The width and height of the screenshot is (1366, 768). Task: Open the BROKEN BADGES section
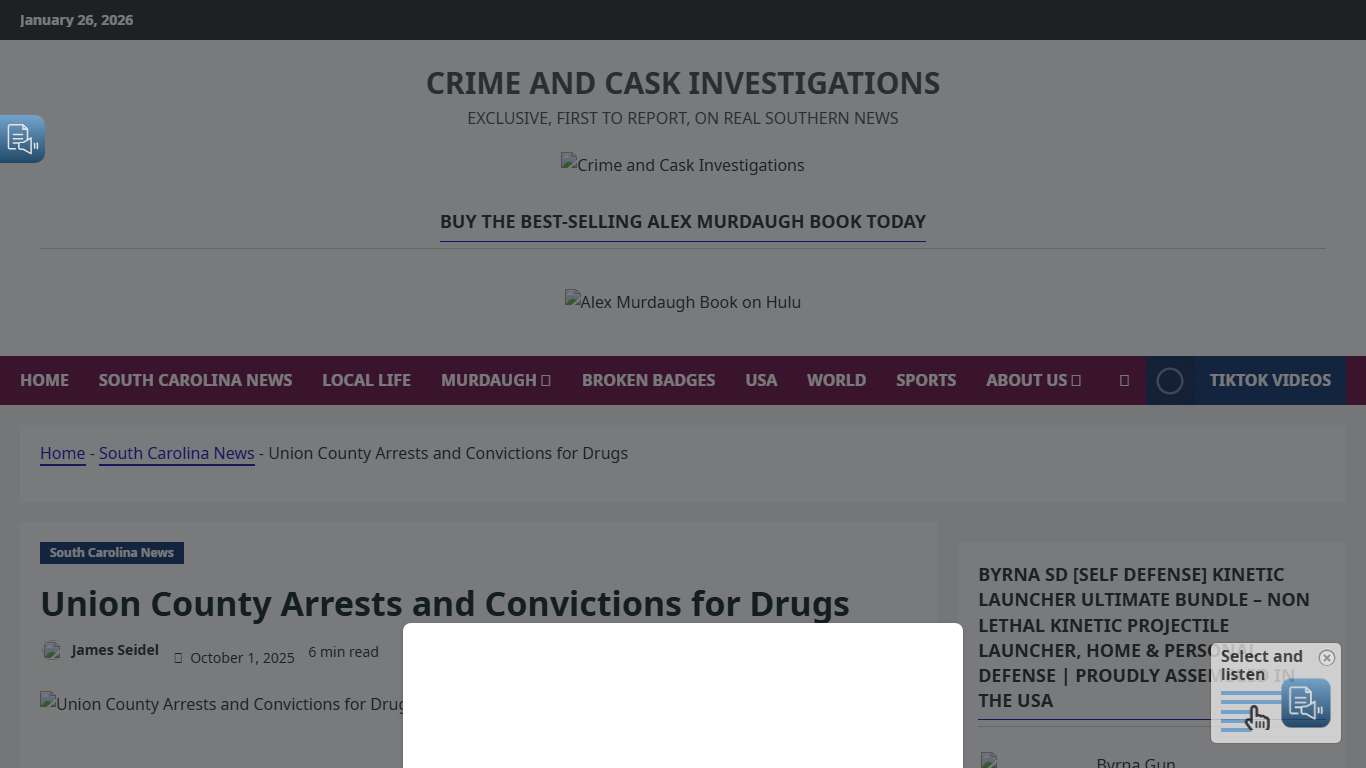tap(648, 380)
